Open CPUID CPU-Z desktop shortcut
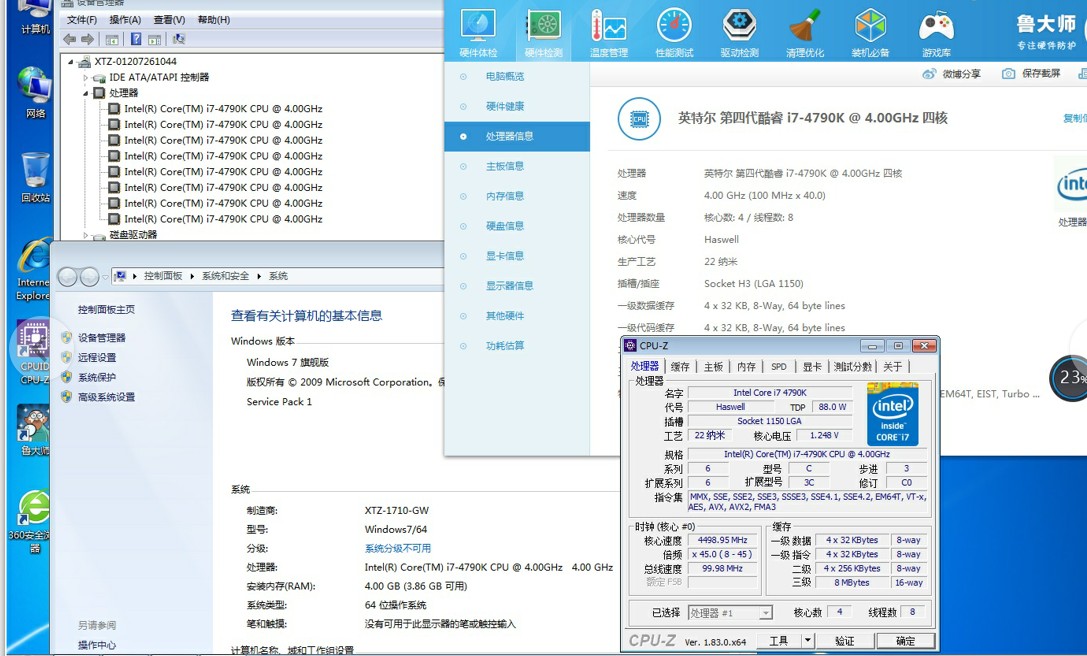1087x656 pixels. pyautogui.click(x=33, y=352)
